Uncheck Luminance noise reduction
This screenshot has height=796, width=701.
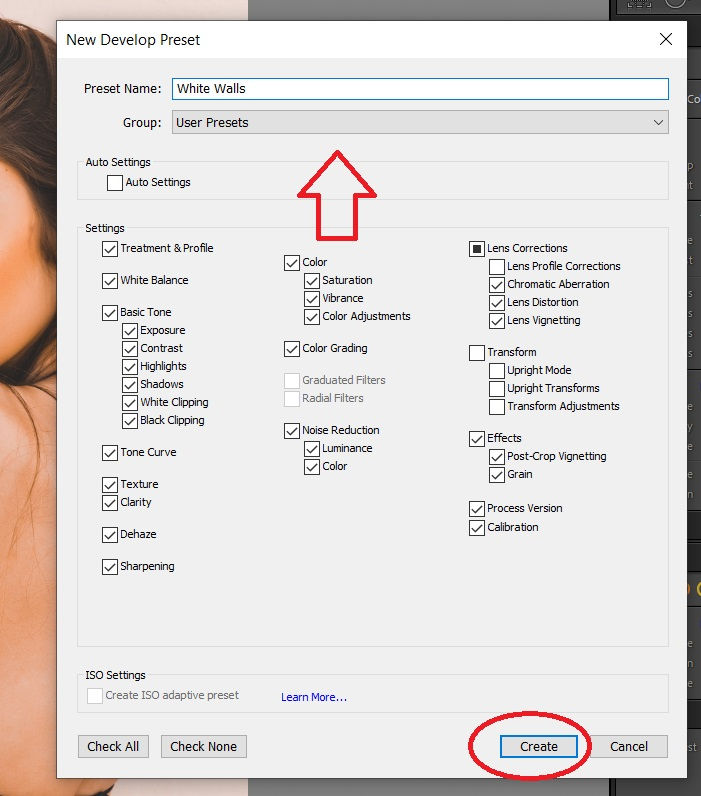312,449
